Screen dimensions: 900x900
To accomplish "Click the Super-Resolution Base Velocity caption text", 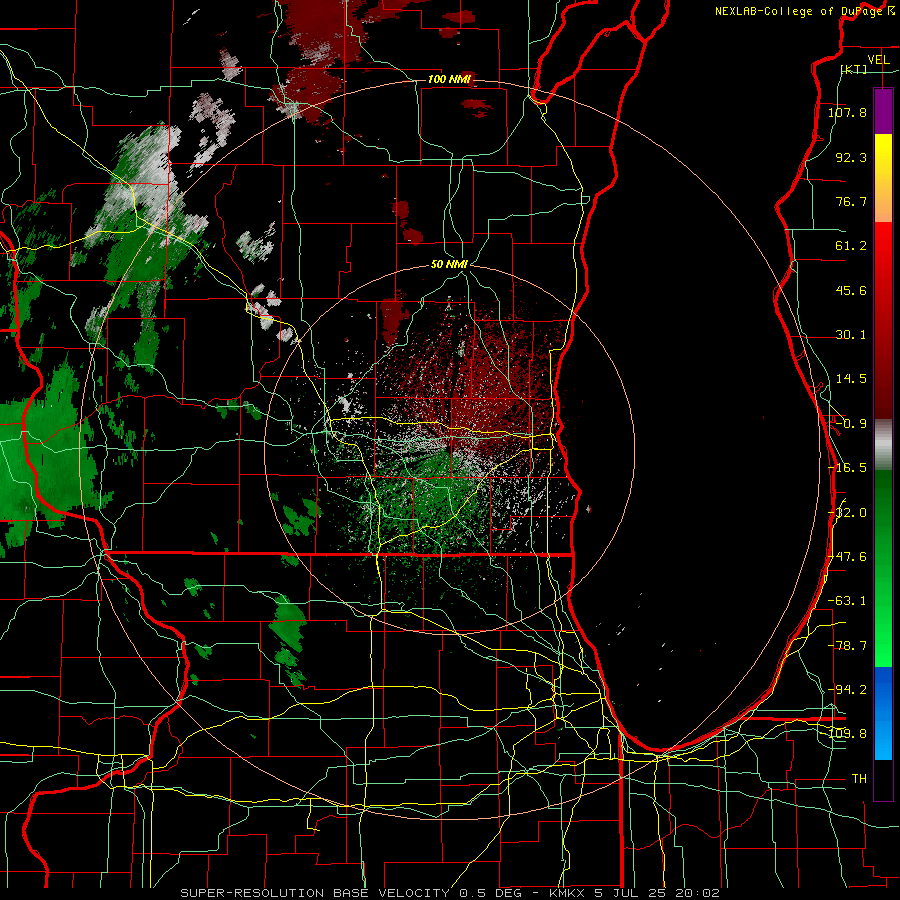I will [x=449, y=893].
